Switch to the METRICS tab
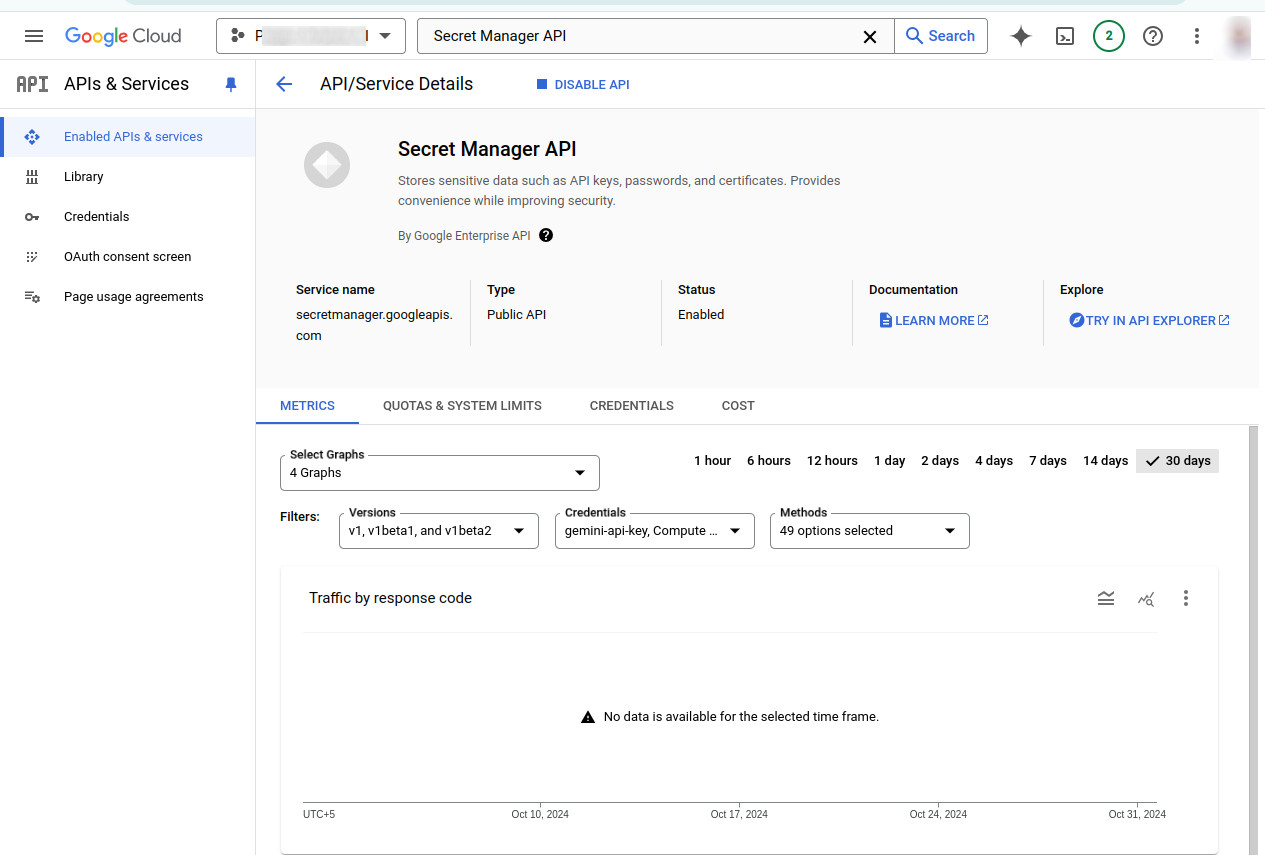 click(x=307, y=406)
